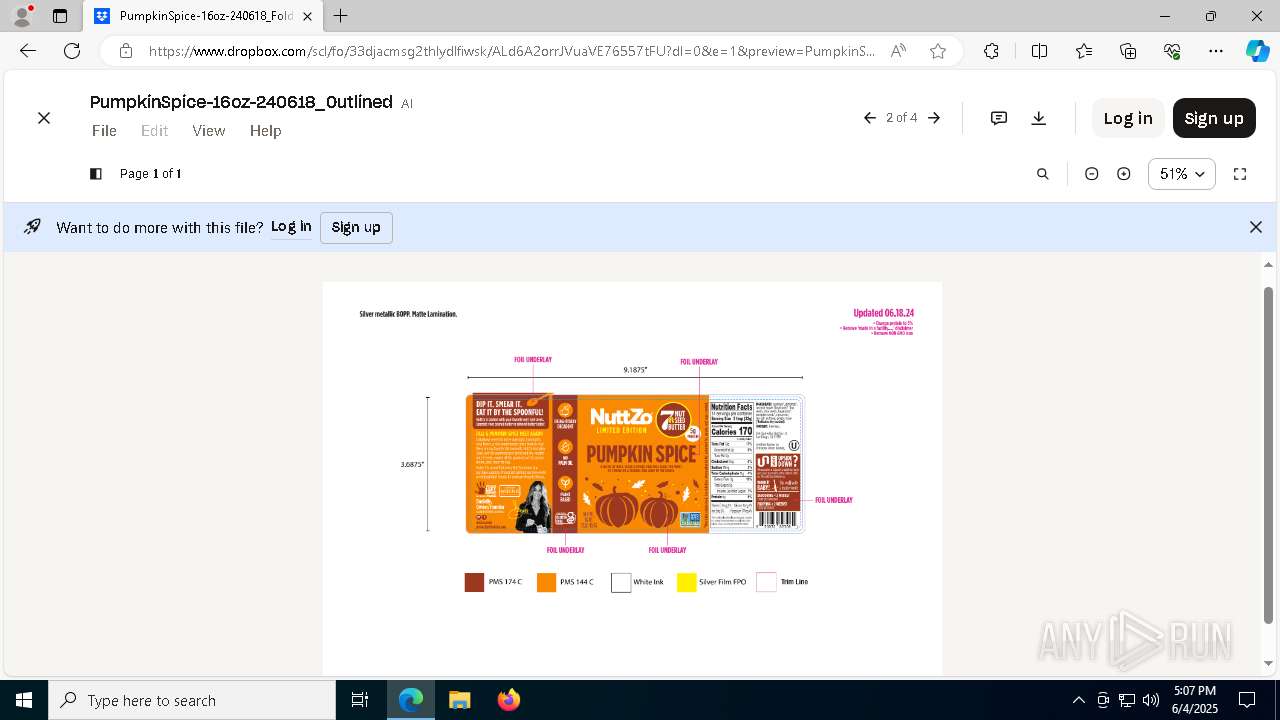Go to previous file arrow
The height and width of the screenshot is (720, 1280).
pyautogui.click(x=870, y=118)
